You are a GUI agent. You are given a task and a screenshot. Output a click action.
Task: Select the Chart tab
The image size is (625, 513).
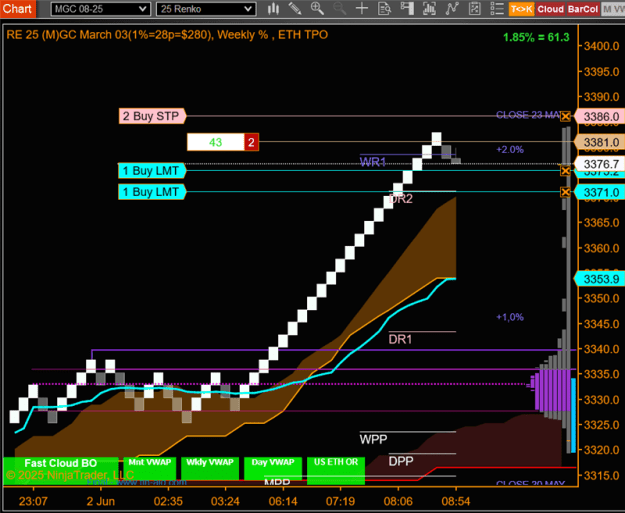[x=18, y=9]
